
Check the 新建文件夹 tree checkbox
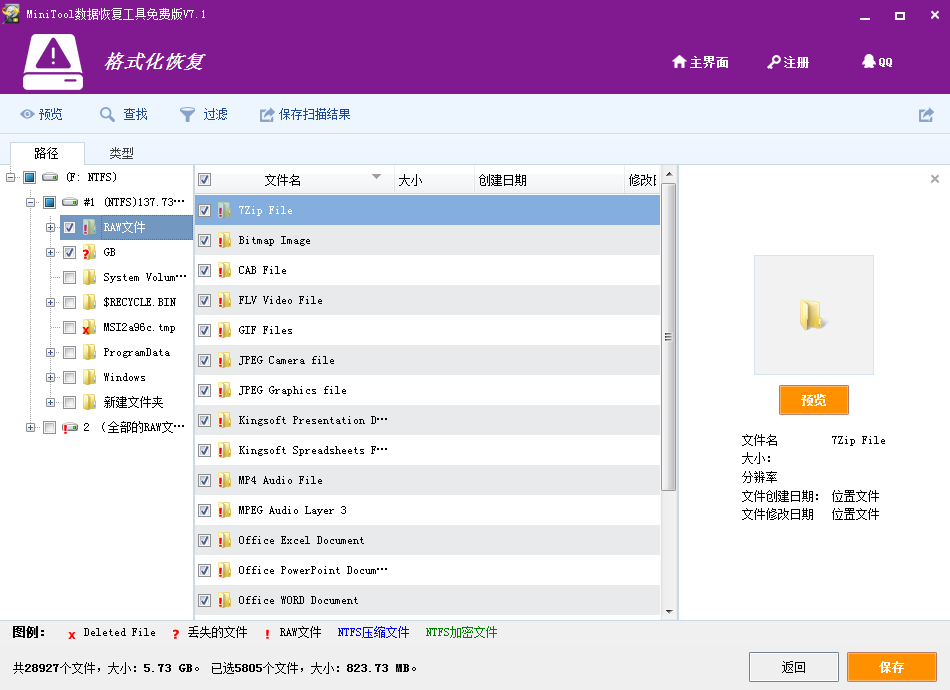70,402
